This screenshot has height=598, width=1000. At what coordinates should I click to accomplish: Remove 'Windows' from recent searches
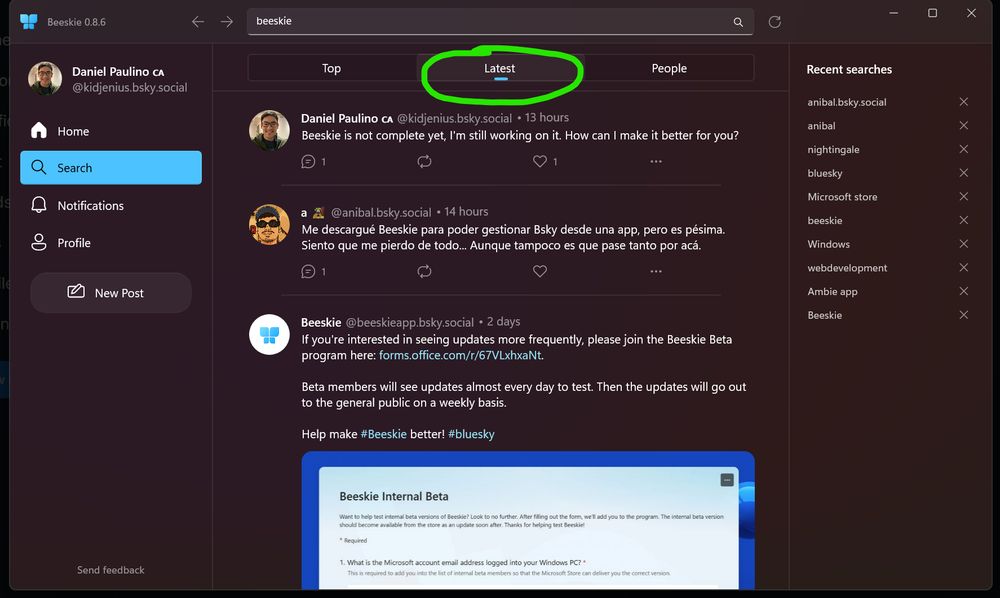(x=964, y=244)
